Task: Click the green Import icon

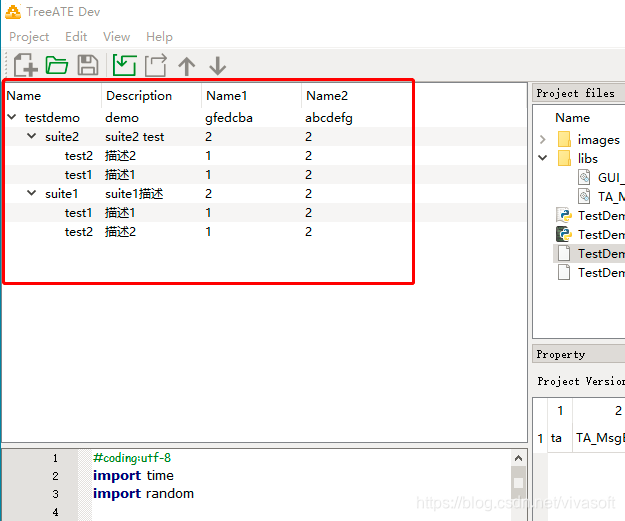Action: pyautogui.click(x=124, y=65)
